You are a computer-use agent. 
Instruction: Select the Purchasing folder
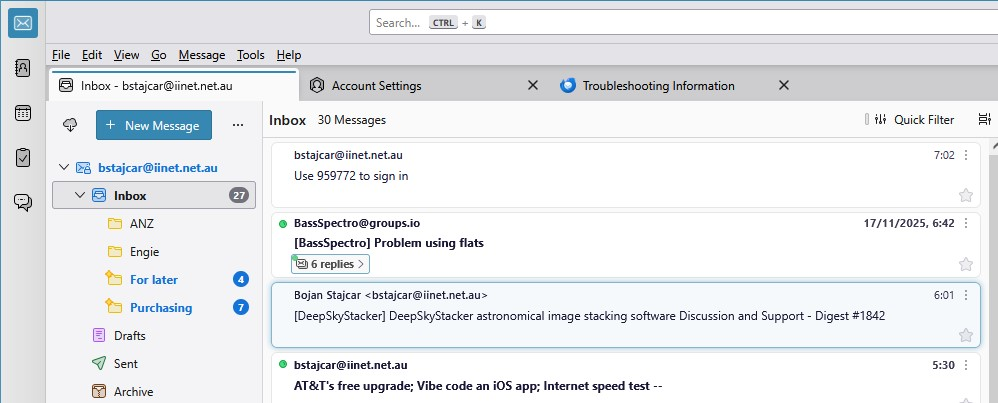(160, 308)
